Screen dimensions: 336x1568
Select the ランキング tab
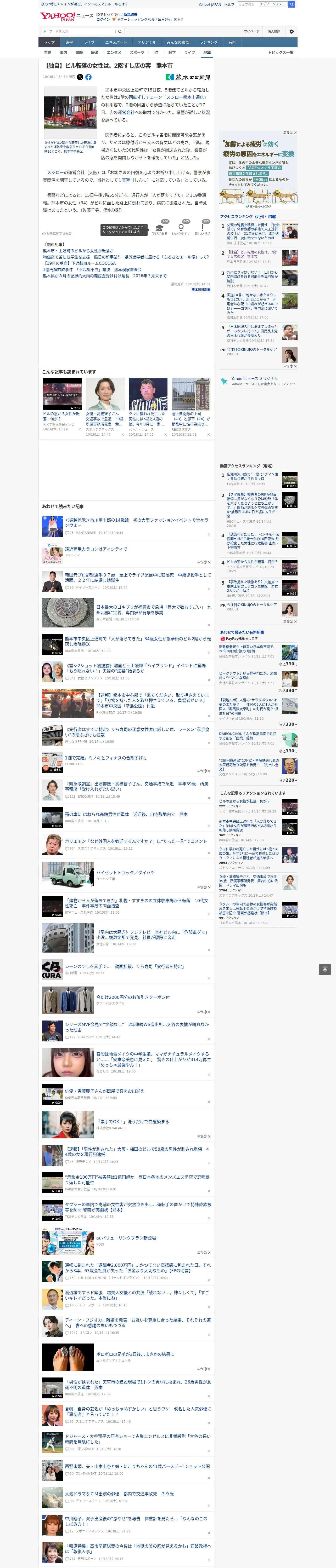(209, 43)
